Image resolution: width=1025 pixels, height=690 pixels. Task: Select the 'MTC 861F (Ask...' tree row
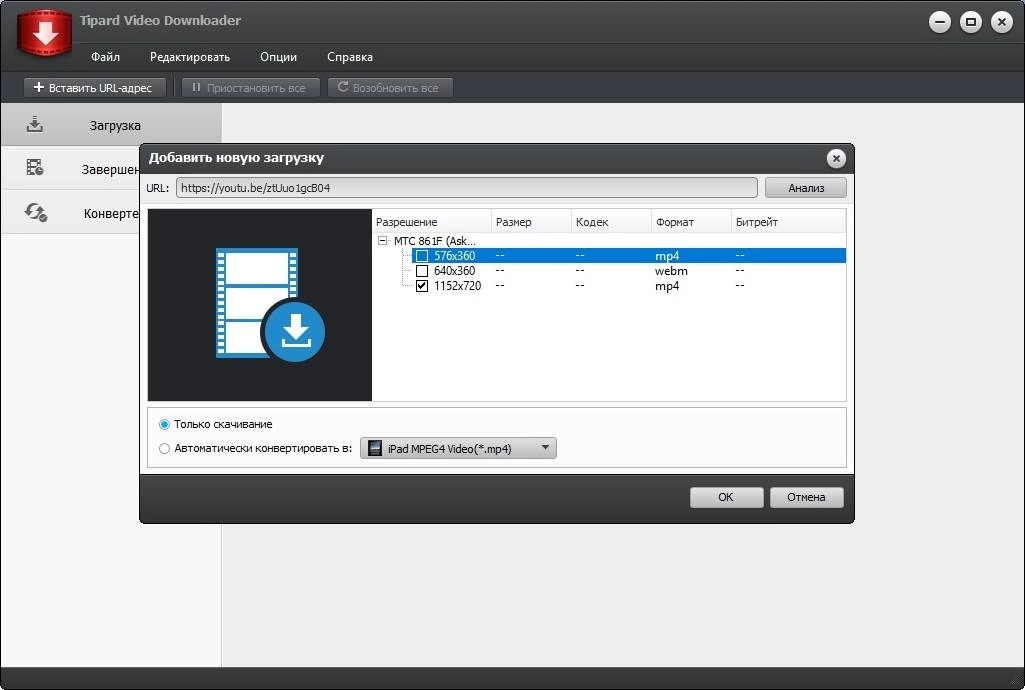tap(435, 240)
